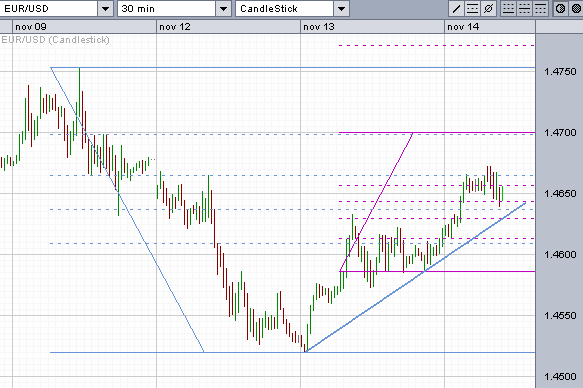Select the blue ascending trend line
The height and width of the screenshot is (388, 583).
415,277
